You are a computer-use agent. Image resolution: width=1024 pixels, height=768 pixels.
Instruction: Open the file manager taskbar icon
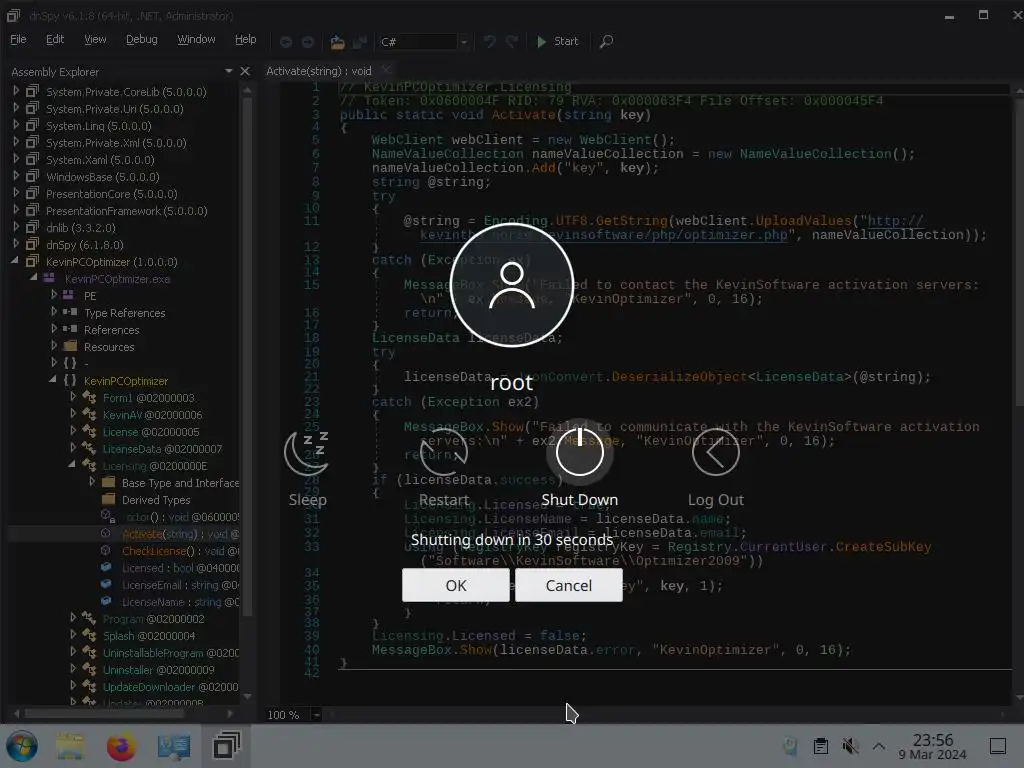pyautogui.click(x=70, y=746)
